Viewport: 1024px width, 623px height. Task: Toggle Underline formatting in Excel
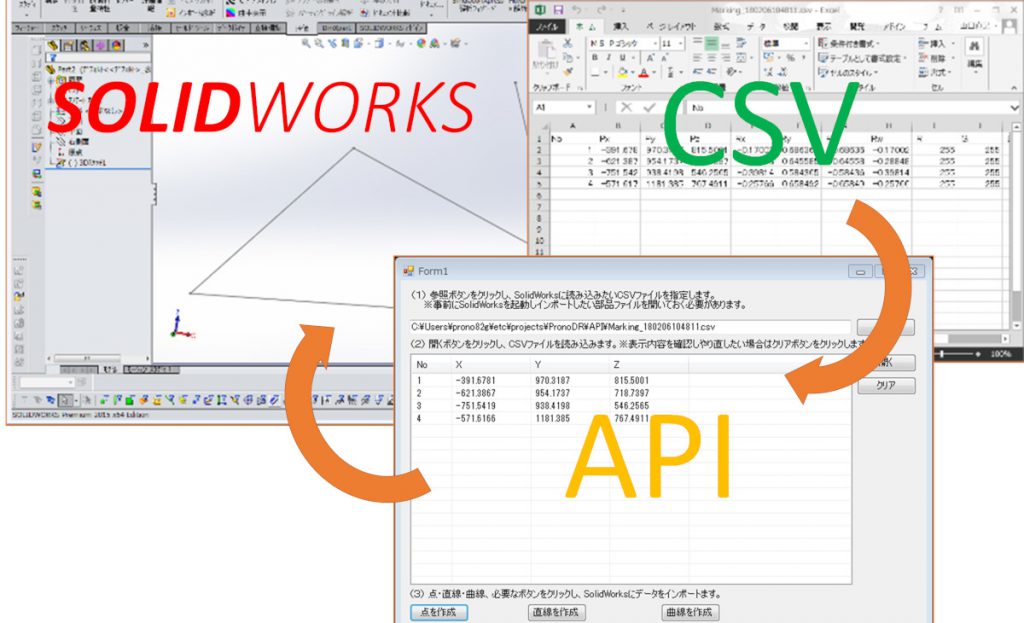[623, 58]
